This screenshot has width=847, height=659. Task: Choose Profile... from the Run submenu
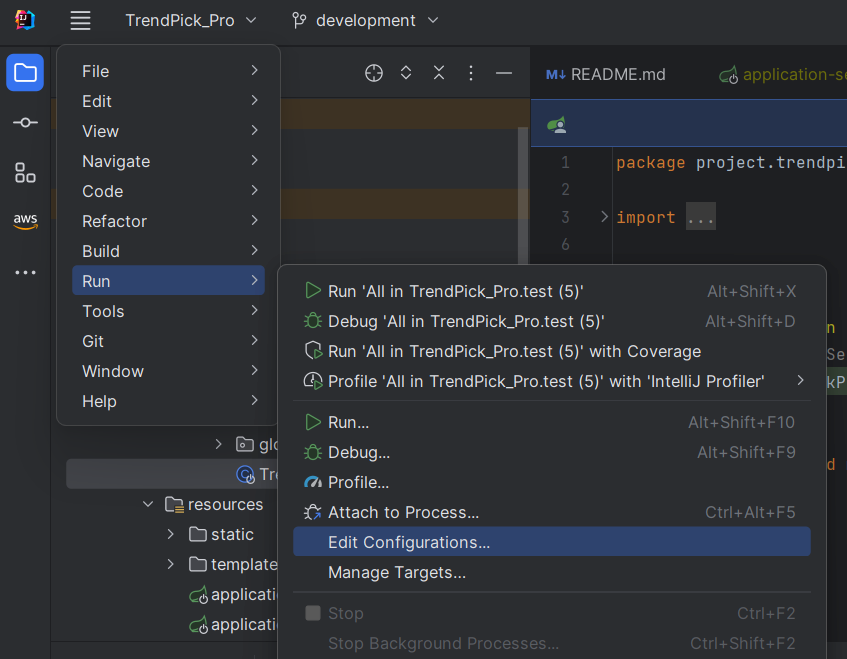(552, 482)
